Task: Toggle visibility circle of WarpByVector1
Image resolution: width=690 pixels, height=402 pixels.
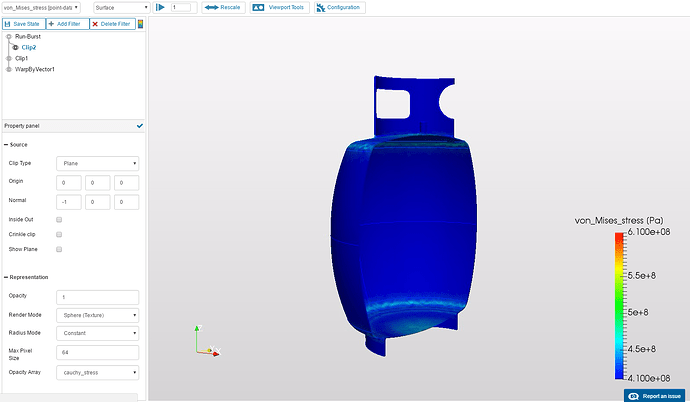Action: pos(9,69)
